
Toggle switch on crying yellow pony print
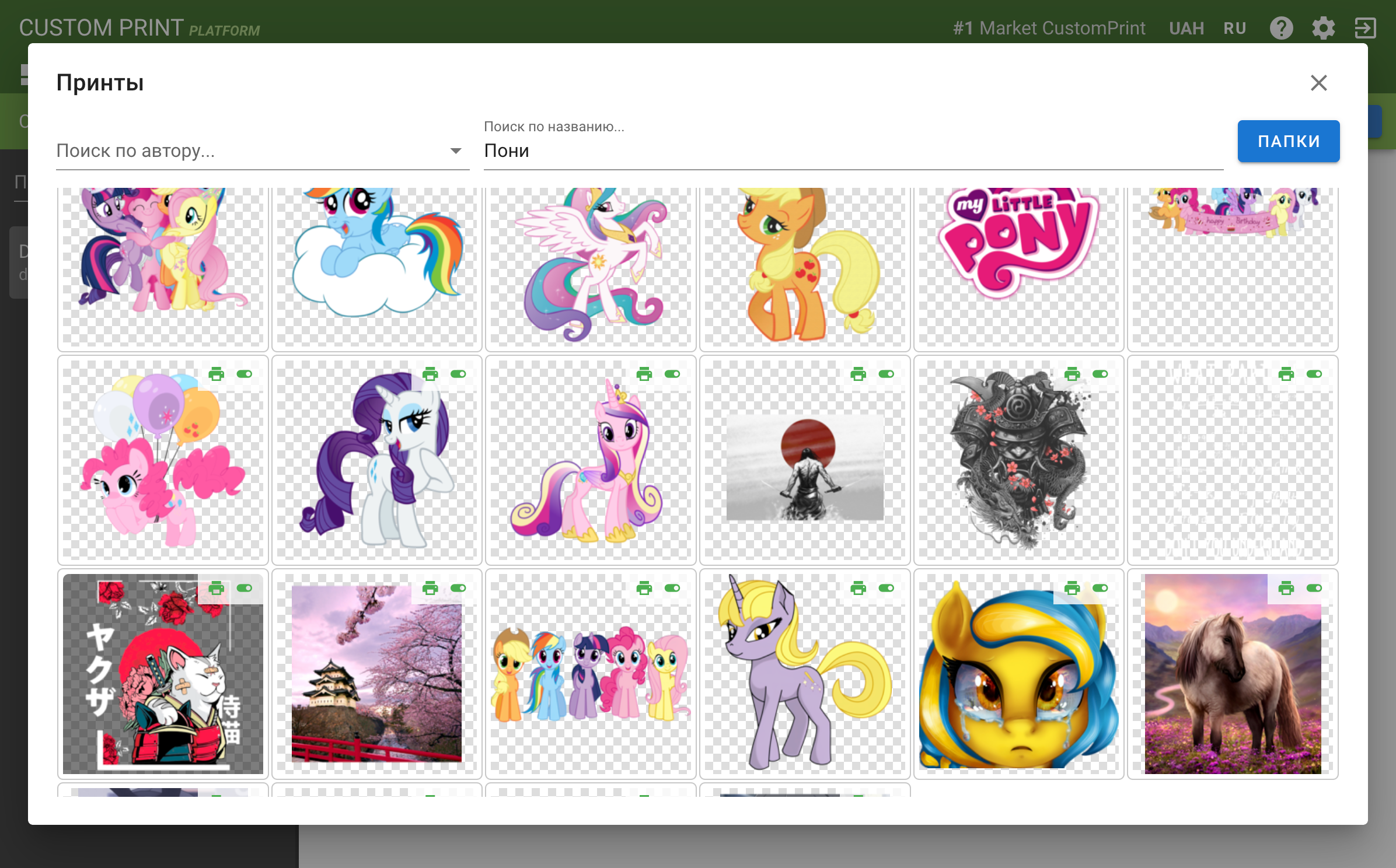tap(1100, 588)
